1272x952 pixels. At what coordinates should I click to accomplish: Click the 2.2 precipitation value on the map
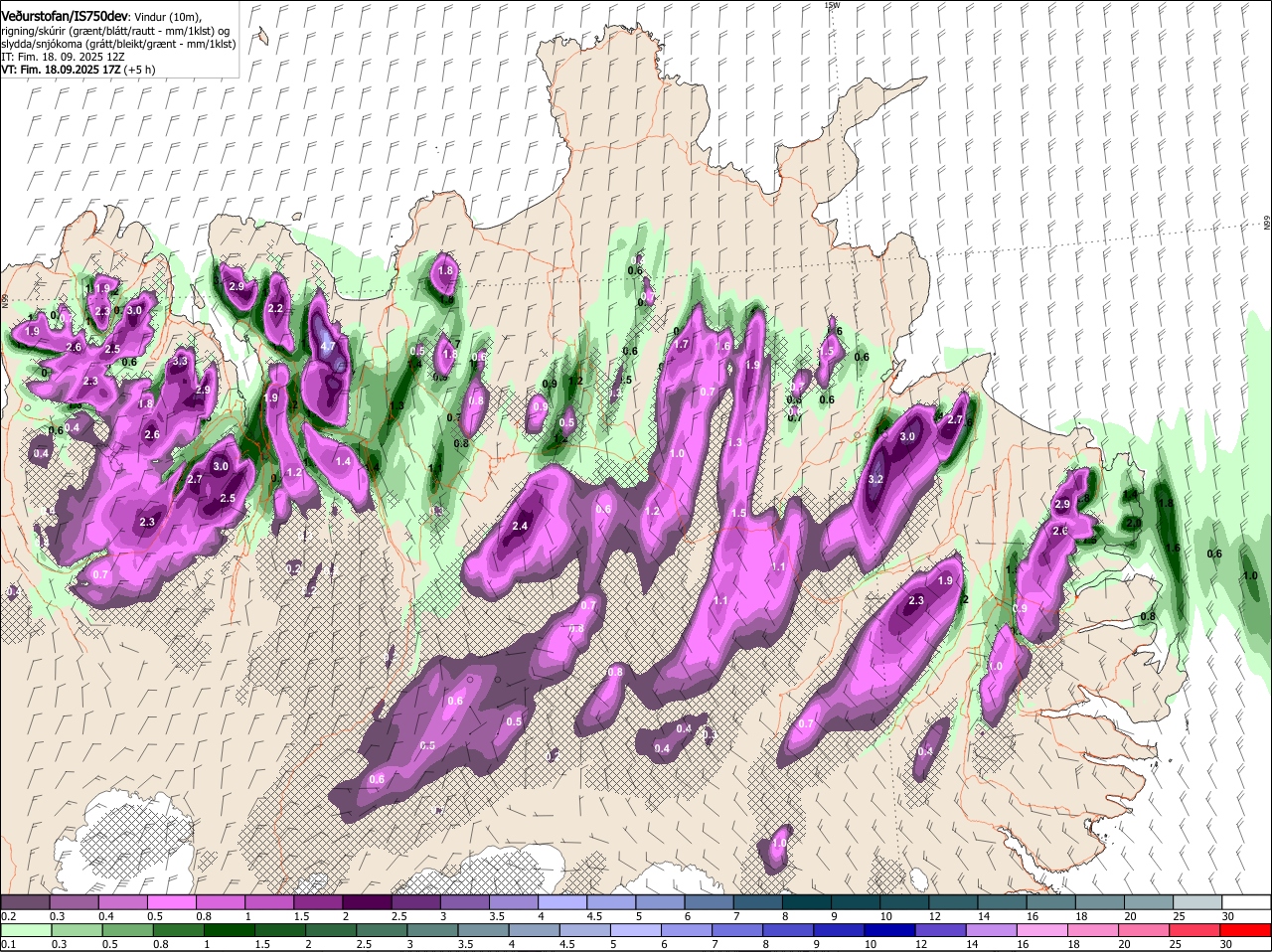276,309
